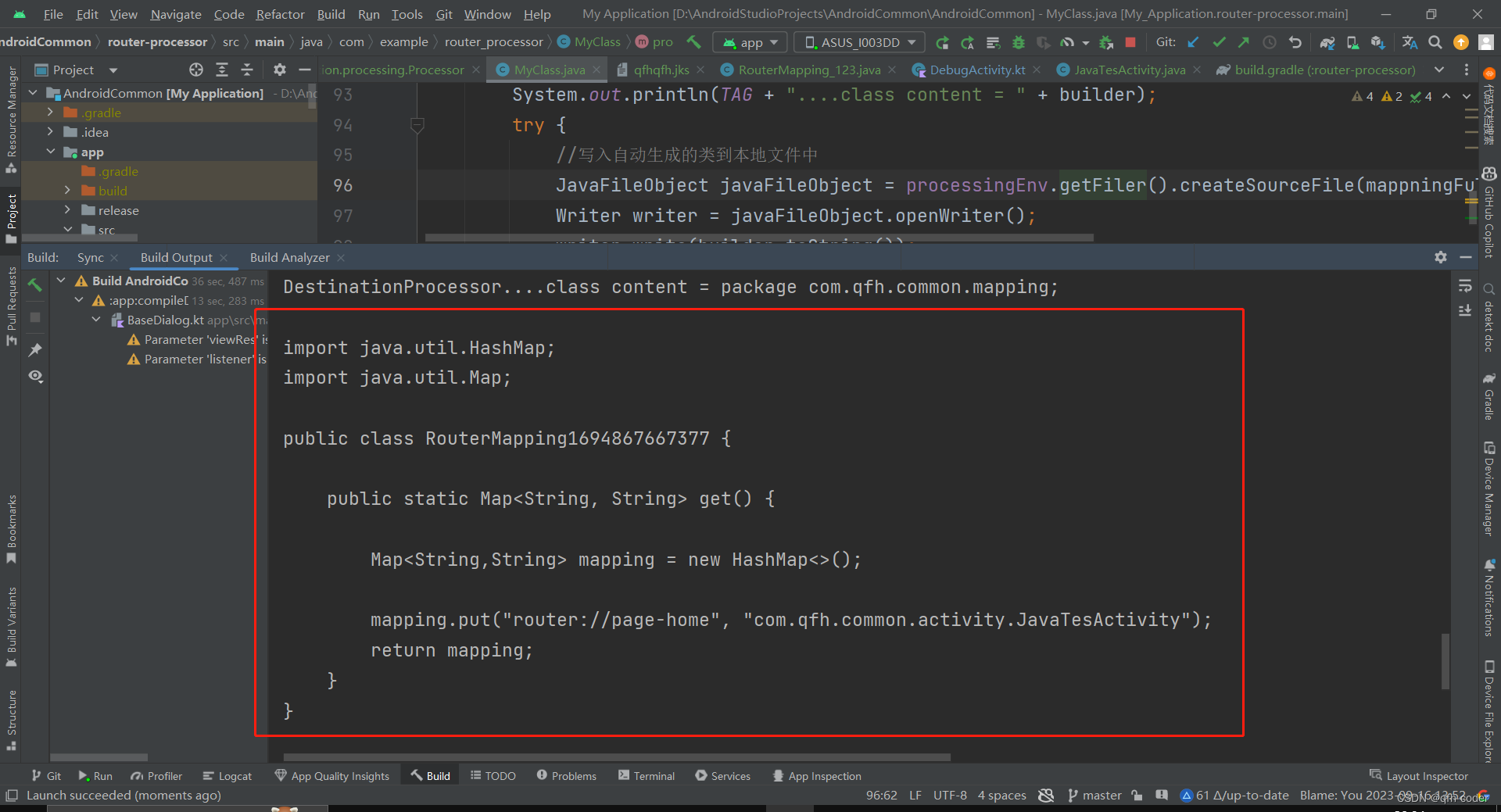The height and width of the screenshot is (812, 1501).
Task: Click the horizontal scrollbar of Build output
Action: (x=617, y=757)
